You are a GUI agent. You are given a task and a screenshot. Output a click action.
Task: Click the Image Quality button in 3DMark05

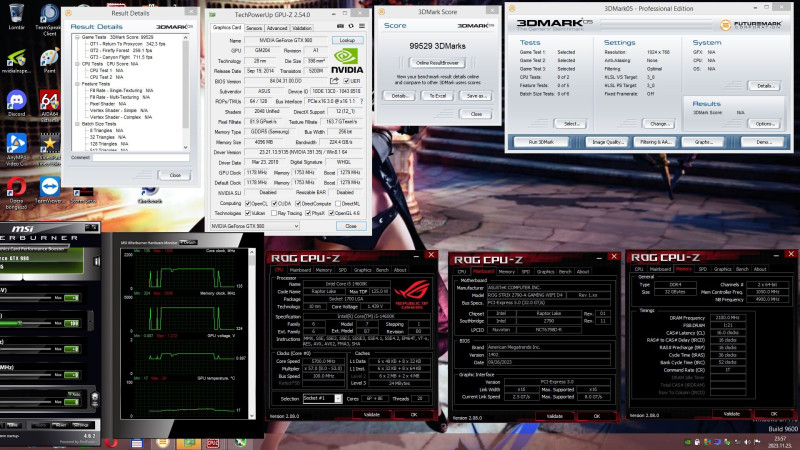click(x=607, y=142)
